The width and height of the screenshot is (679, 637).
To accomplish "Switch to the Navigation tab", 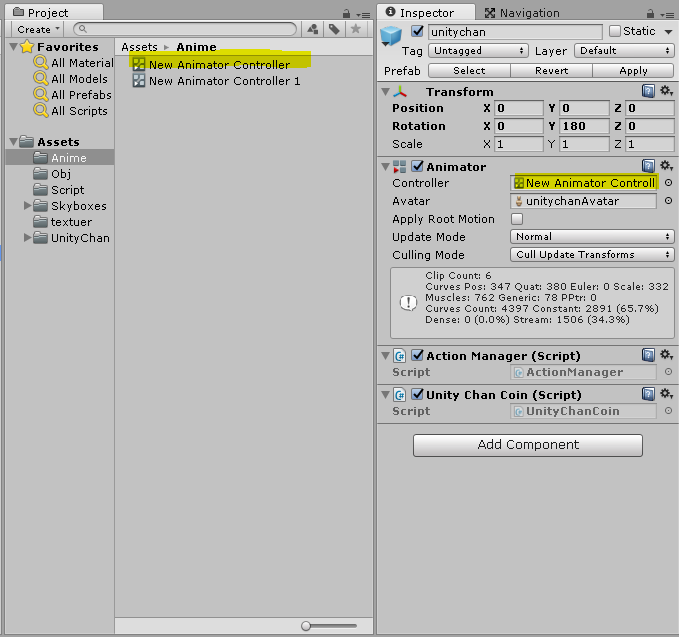I will click(x=522, y=13).
